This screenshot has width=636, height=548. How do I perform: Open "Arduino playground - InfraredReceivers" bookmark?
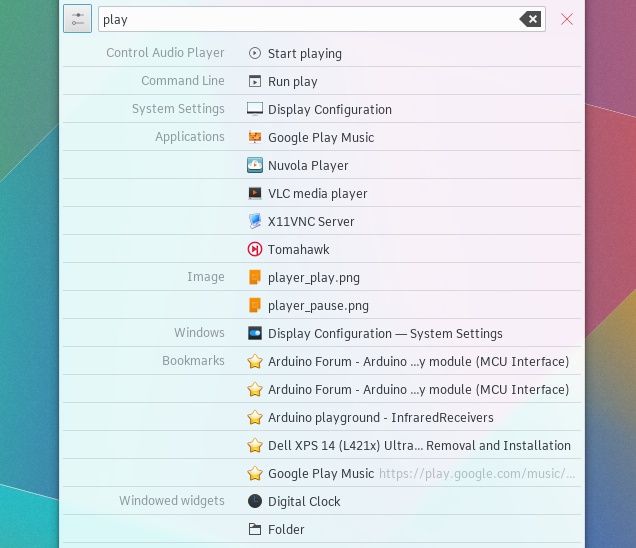[380, 417]
